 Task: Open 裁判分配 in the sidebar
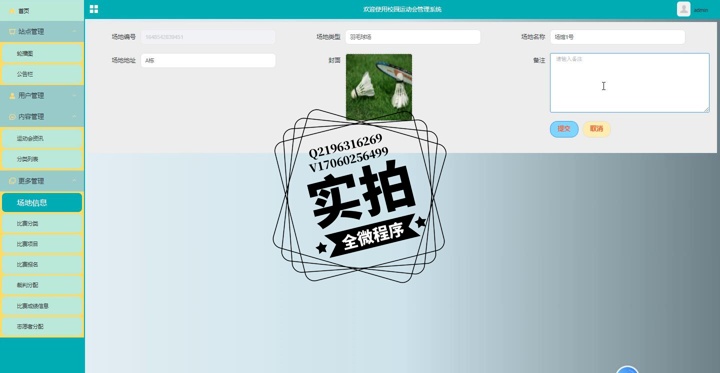pos(42,285)
